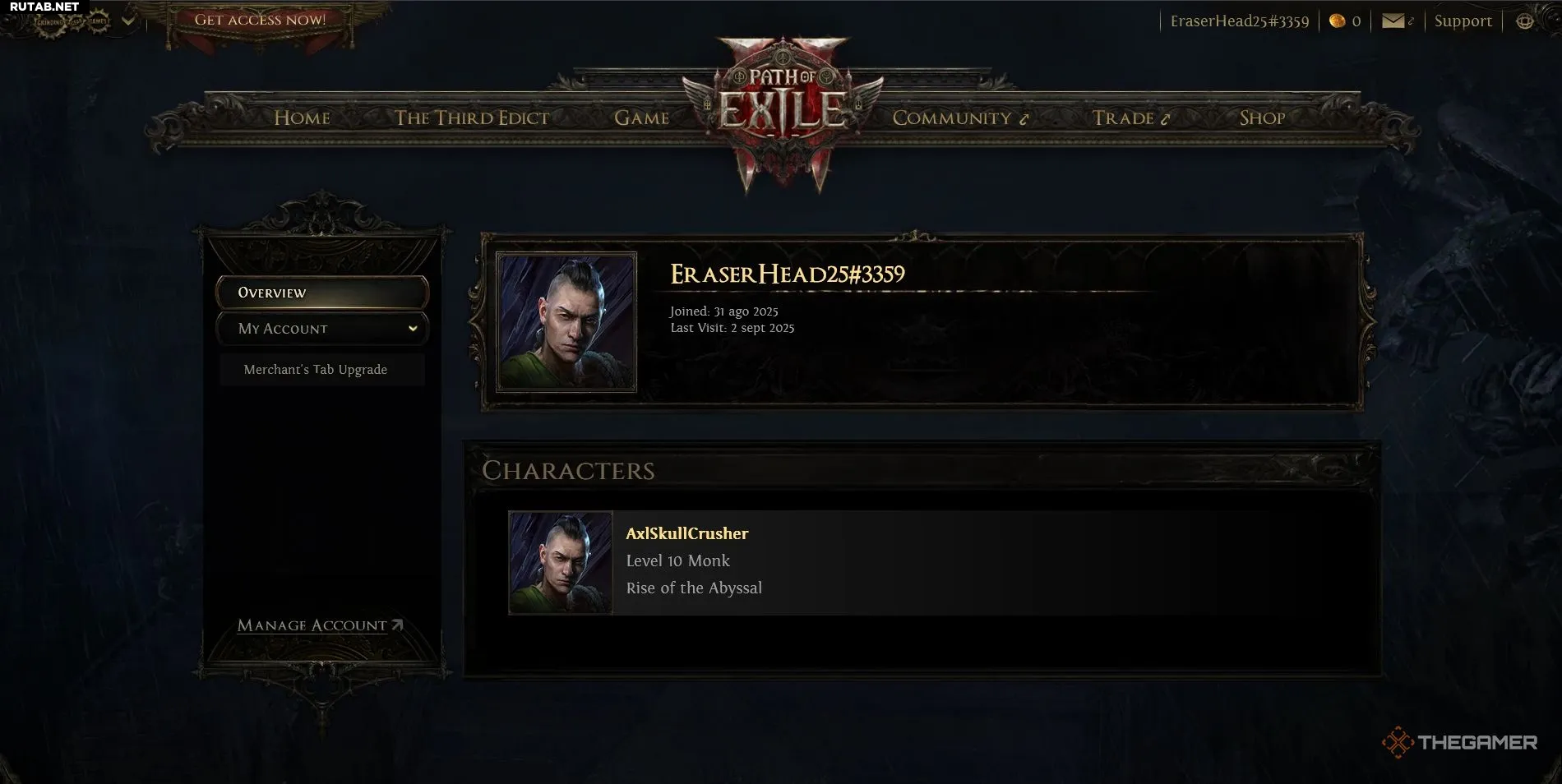Open the Home navigation item
The height and width of the screenshot is (784, 1562).
pos(302,118)
